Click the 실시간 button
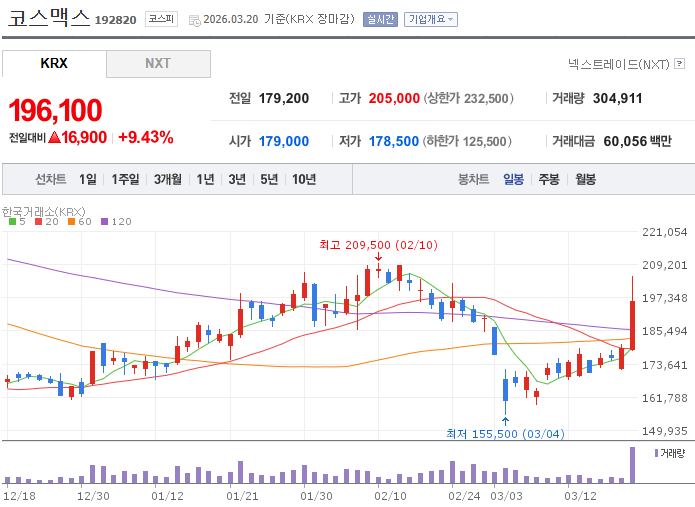This screenshot has width=695, height=507. click(380, 20)
